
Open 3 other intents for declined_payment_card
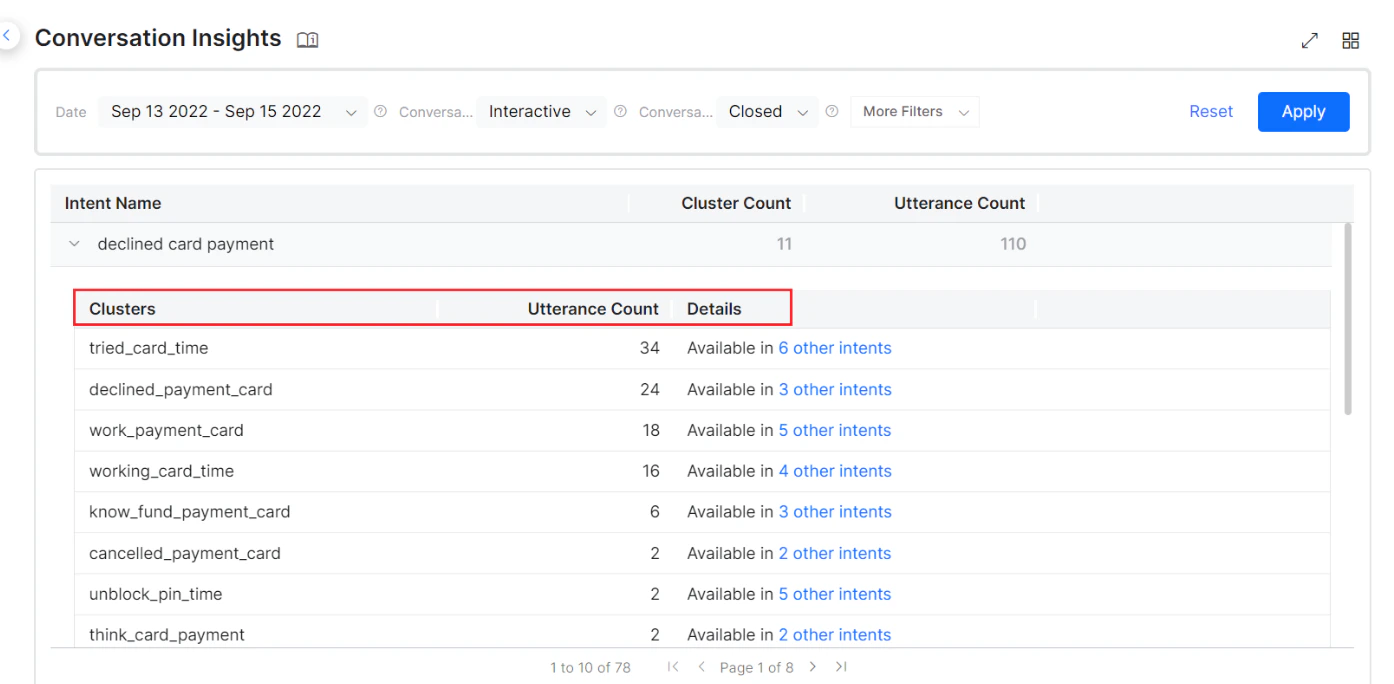pos(835,390)
